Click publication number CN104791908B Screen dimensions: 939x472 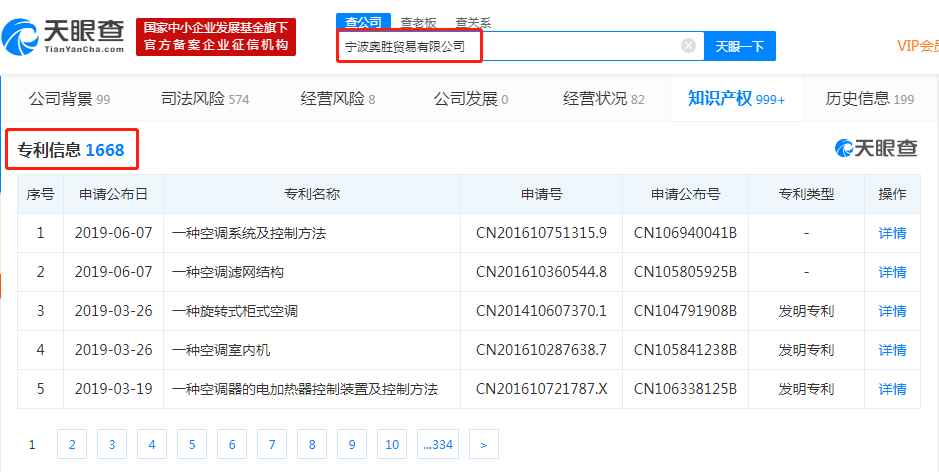(685, 311)
